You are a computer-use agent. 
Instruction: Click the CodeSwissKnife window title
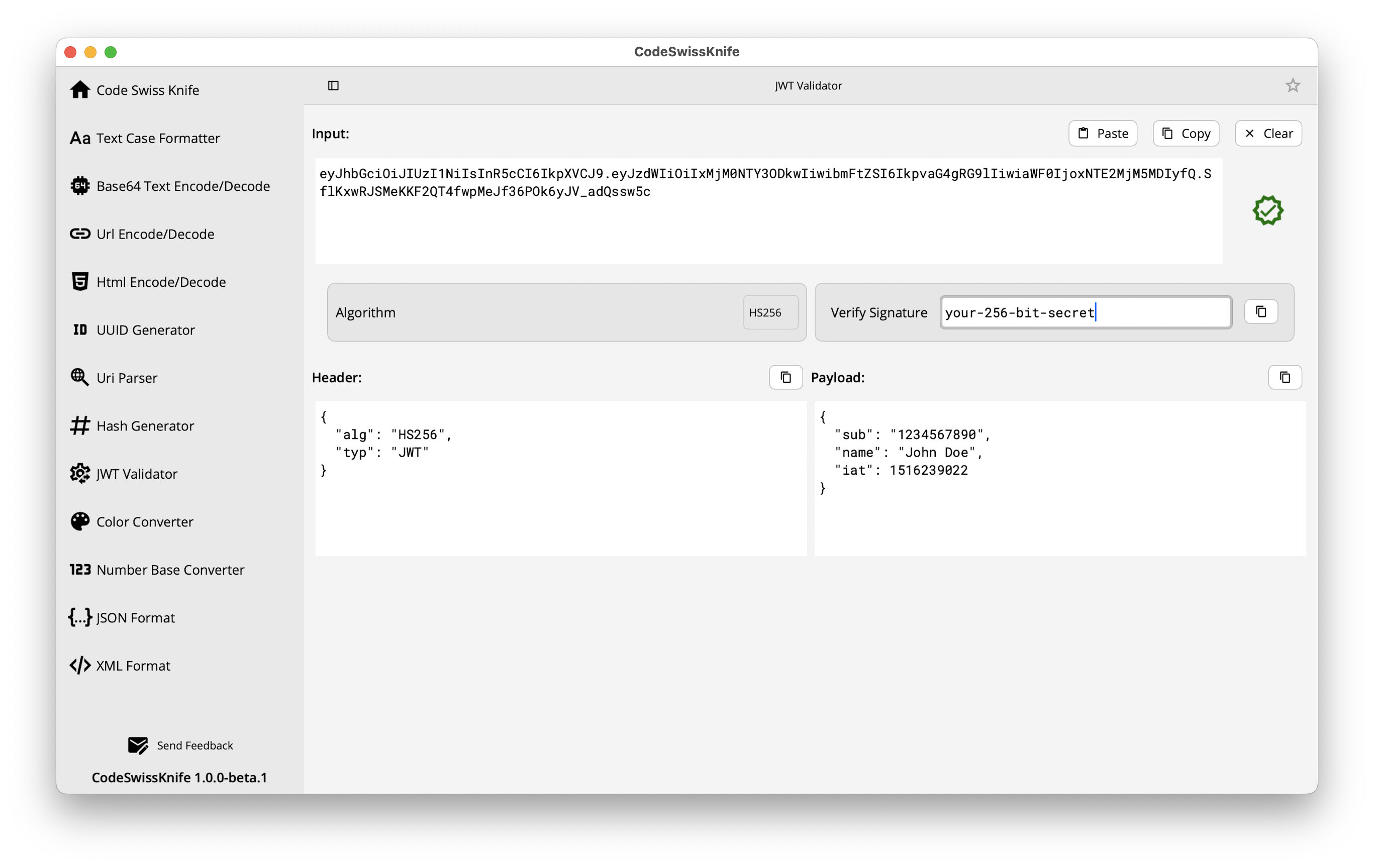point(686,51)
